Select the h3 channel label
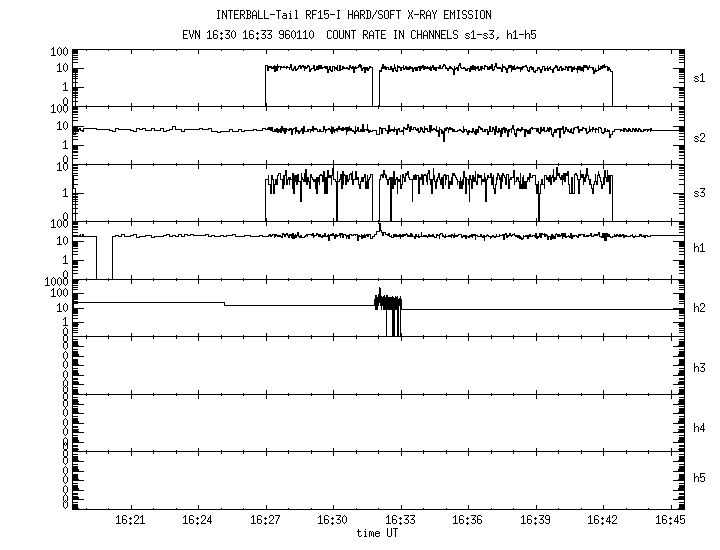This screenshot has width=720, height=550. (x=700, y=367)
